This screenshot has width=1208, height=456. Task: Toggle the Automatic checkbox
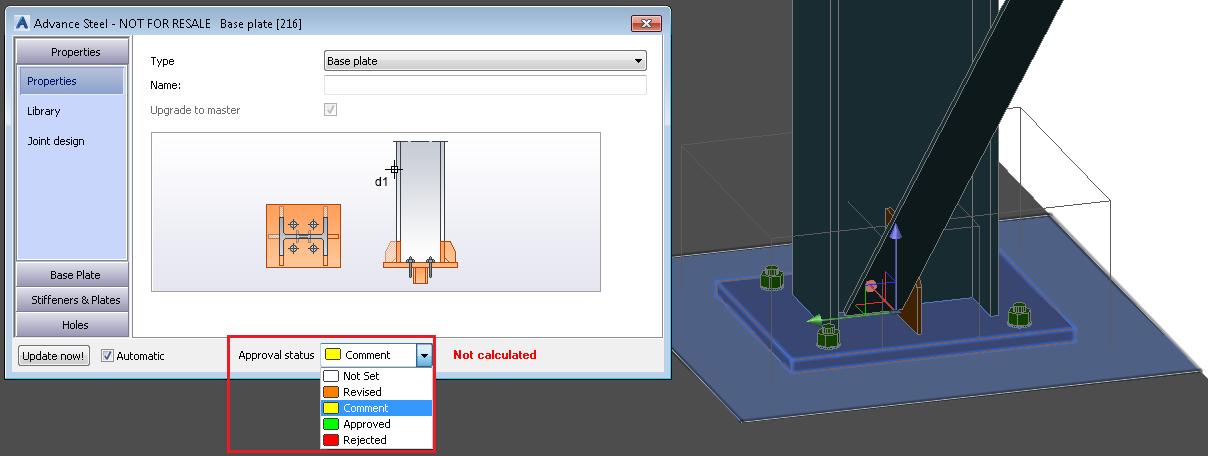click(108, 355)
